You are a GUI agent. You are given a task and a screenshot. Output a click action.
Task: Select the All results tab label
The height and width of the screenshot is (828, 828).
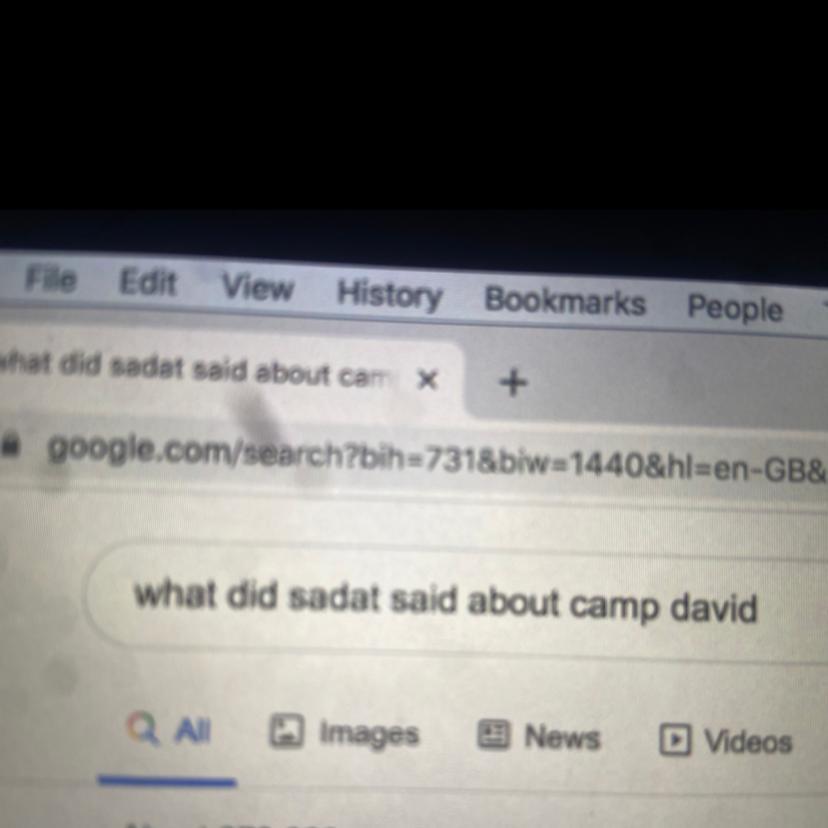pyautogui.click(x=193, y=731)
